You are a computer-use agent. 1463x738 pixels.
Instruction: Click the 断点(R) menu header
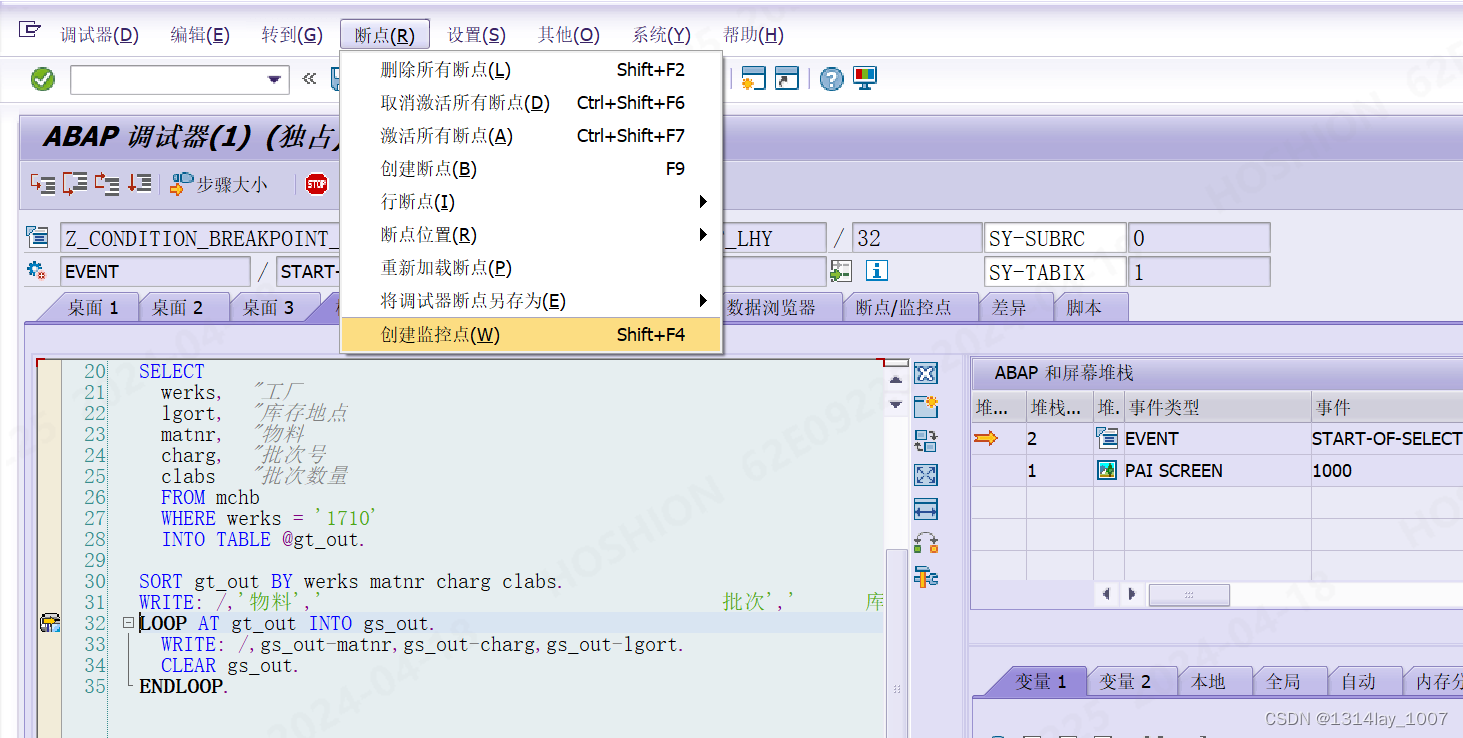(x=385, y=35)
